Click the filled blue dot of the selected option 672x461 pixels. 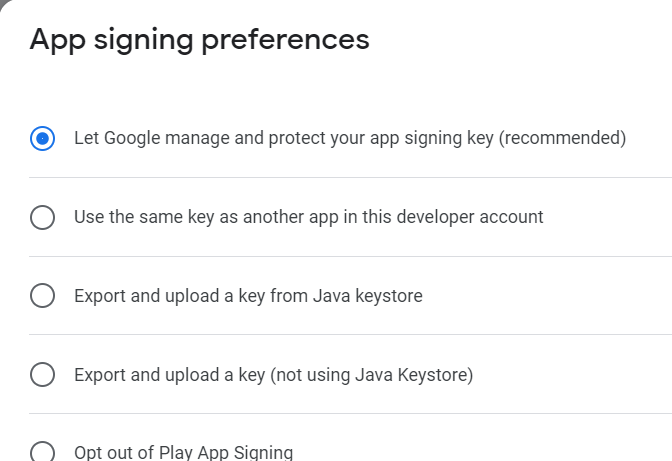[x=42, y=138]
